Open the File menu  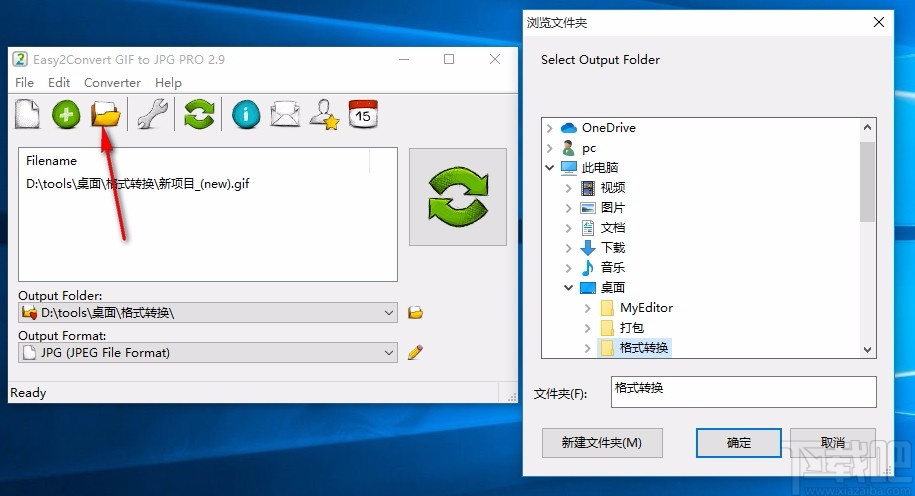25,83
